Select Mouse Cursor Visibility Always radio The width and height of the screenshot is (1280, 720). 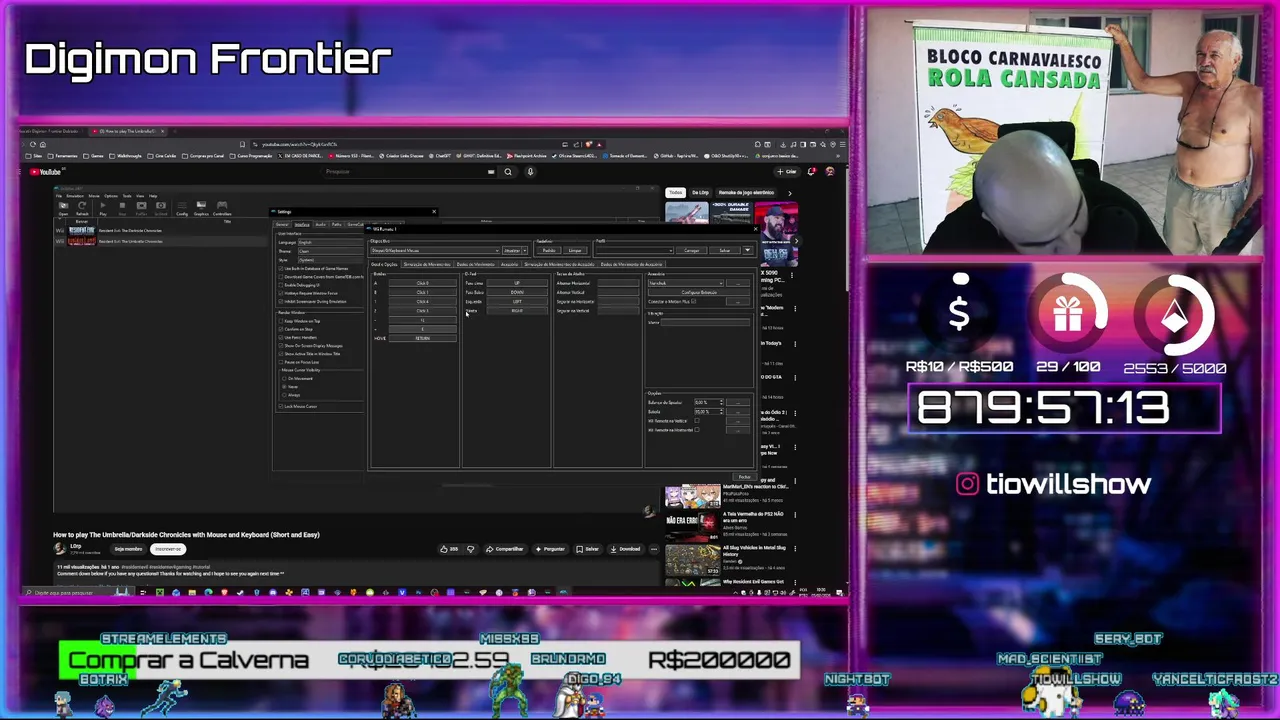[x=284, y=395]
